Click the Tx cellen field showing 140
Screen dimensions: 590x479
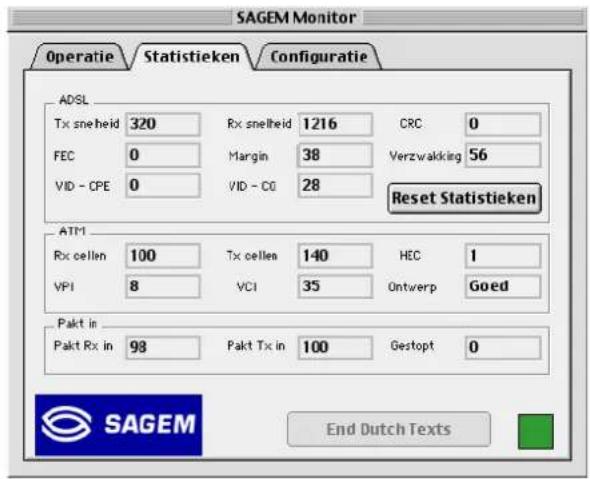click(335, 256)
